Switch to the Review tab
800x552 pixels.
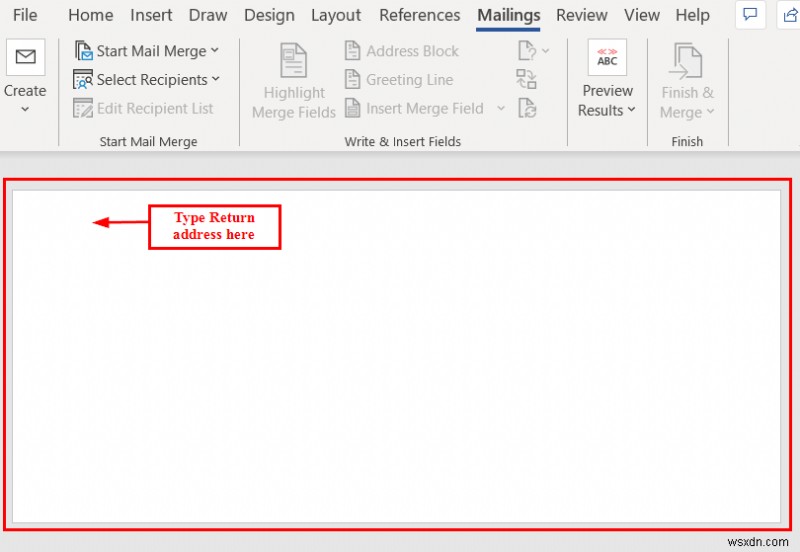pyautogui.click(x=582, y=15)
